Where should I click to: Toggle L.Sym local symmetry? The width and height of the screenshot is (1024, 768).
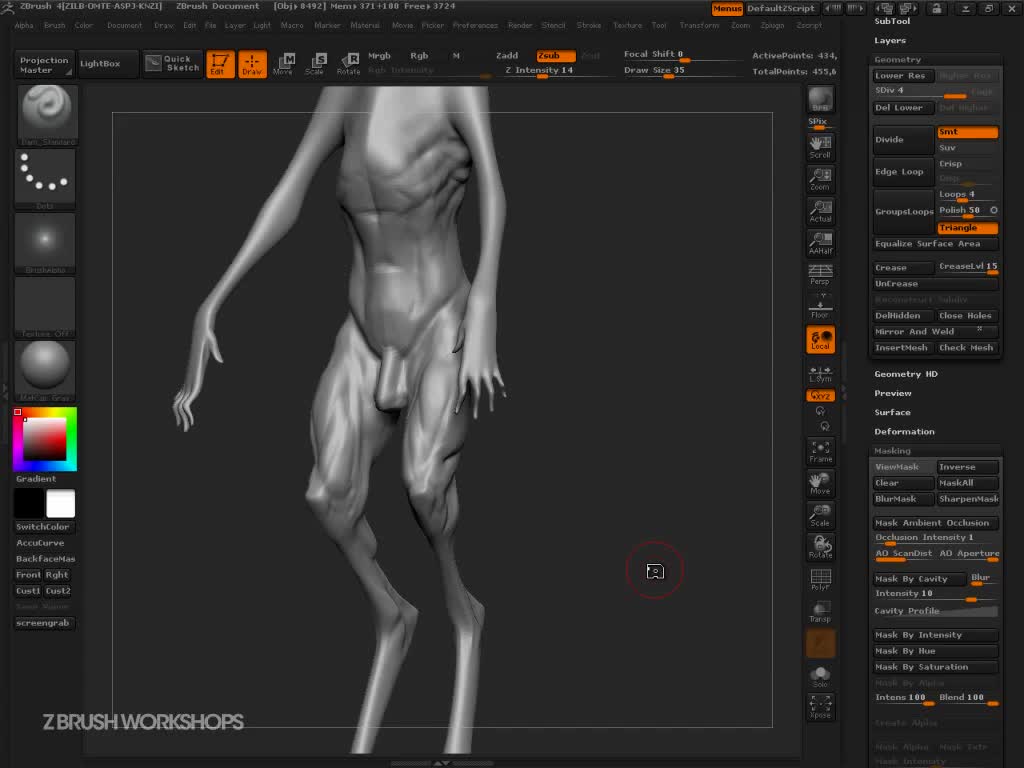click(x=820, y=374)
